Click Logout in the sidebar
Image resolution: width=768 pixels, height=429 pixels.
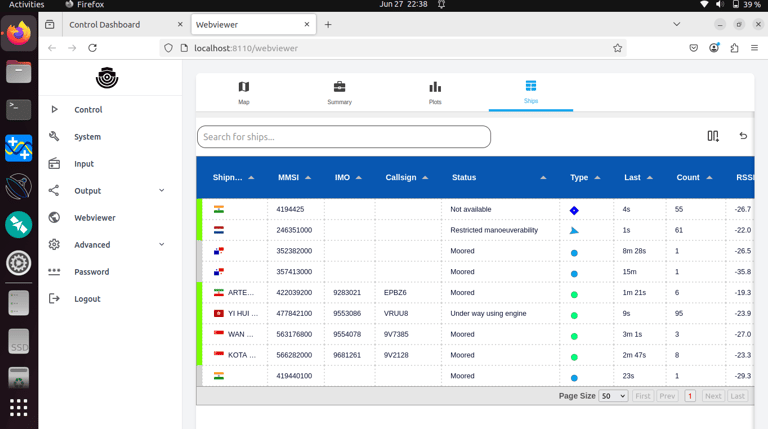87,299
